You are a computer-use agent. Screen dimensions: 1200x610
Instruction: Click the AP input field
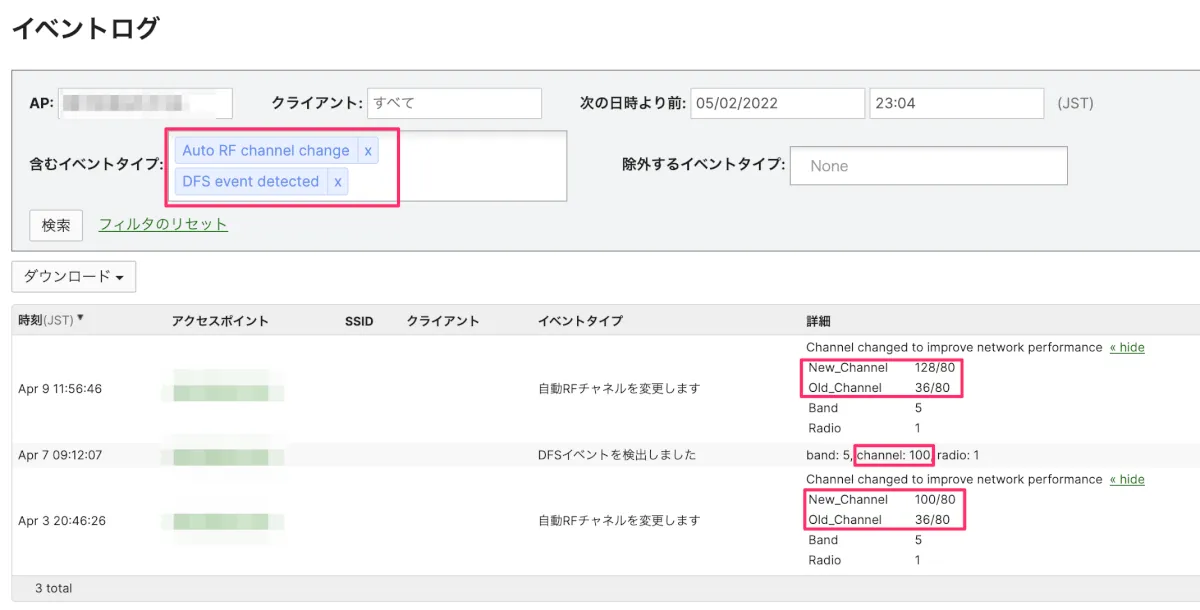(x=145, y=103)
